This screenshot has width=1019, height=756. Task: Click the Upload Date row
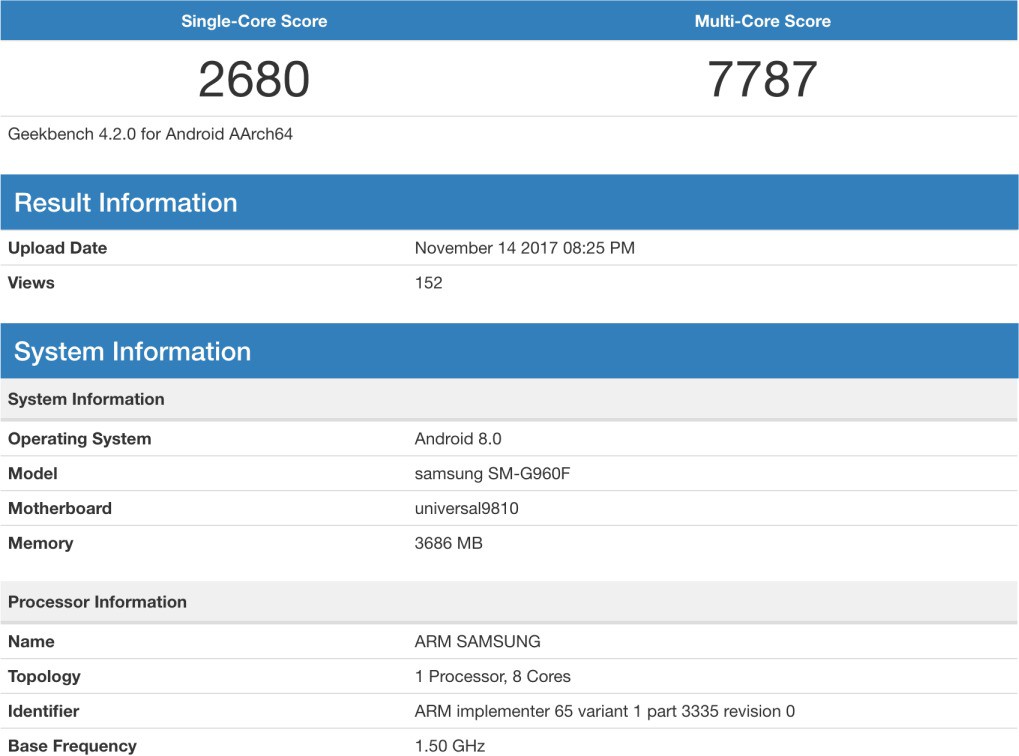coord(58,248)
